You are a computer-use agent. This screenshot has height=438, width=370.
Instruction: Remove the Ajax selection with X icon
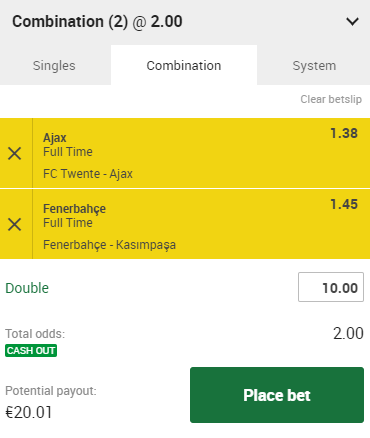click(x=15, y=153)
